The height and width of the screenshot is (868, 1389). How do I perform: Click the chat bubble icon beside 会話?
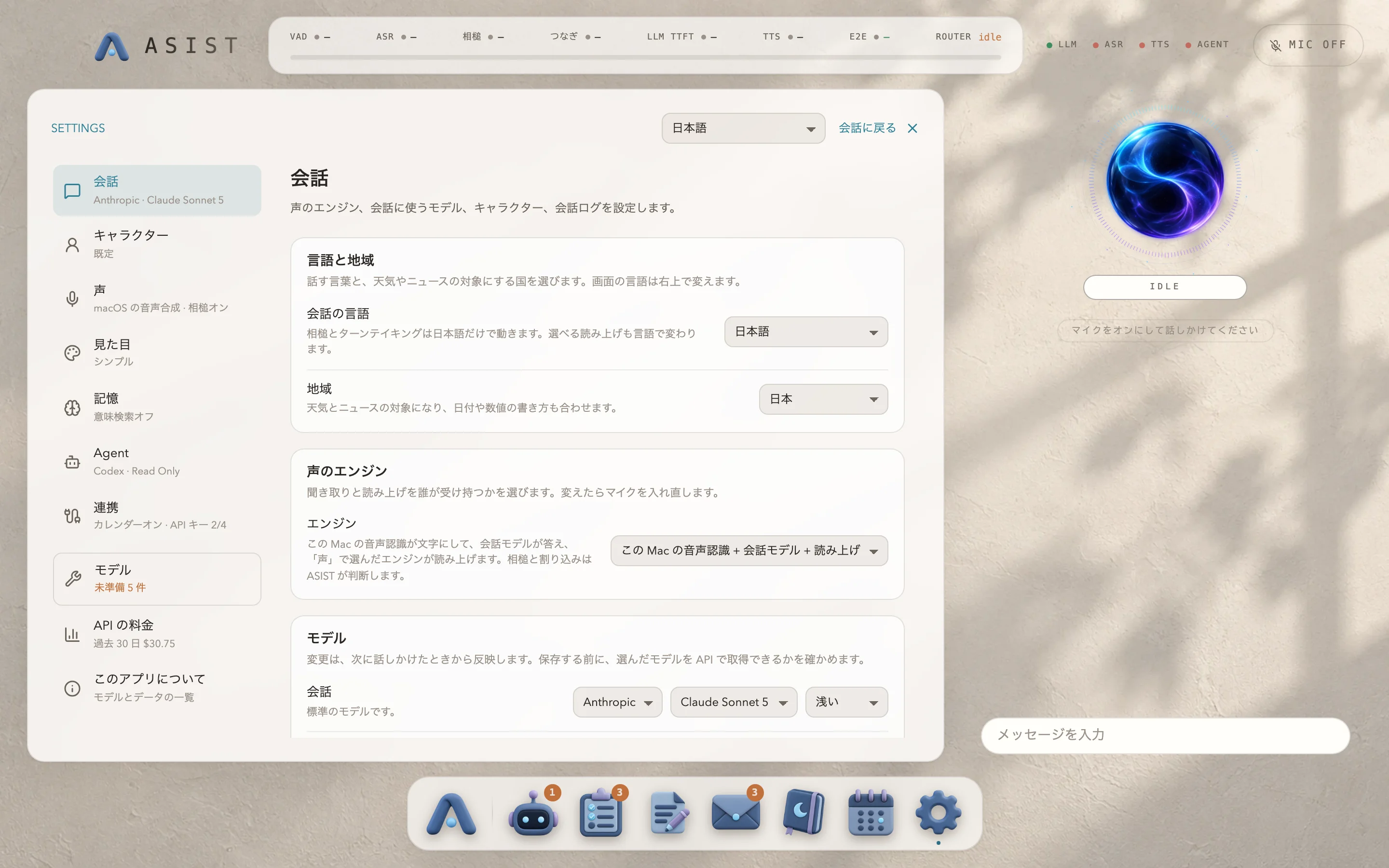[72, 191]
